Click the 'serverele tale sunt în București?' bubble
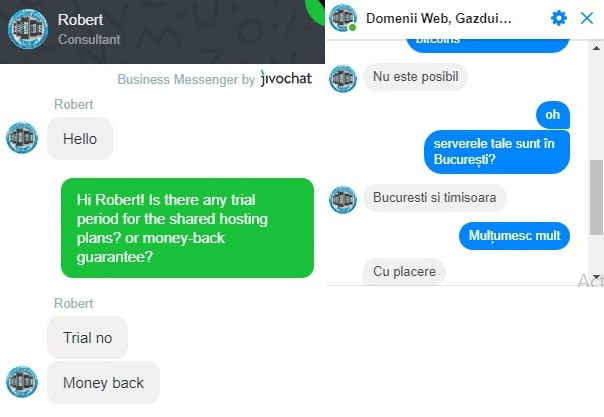The height and width of the screenshot is (417, 604). (x=497, y=152)
